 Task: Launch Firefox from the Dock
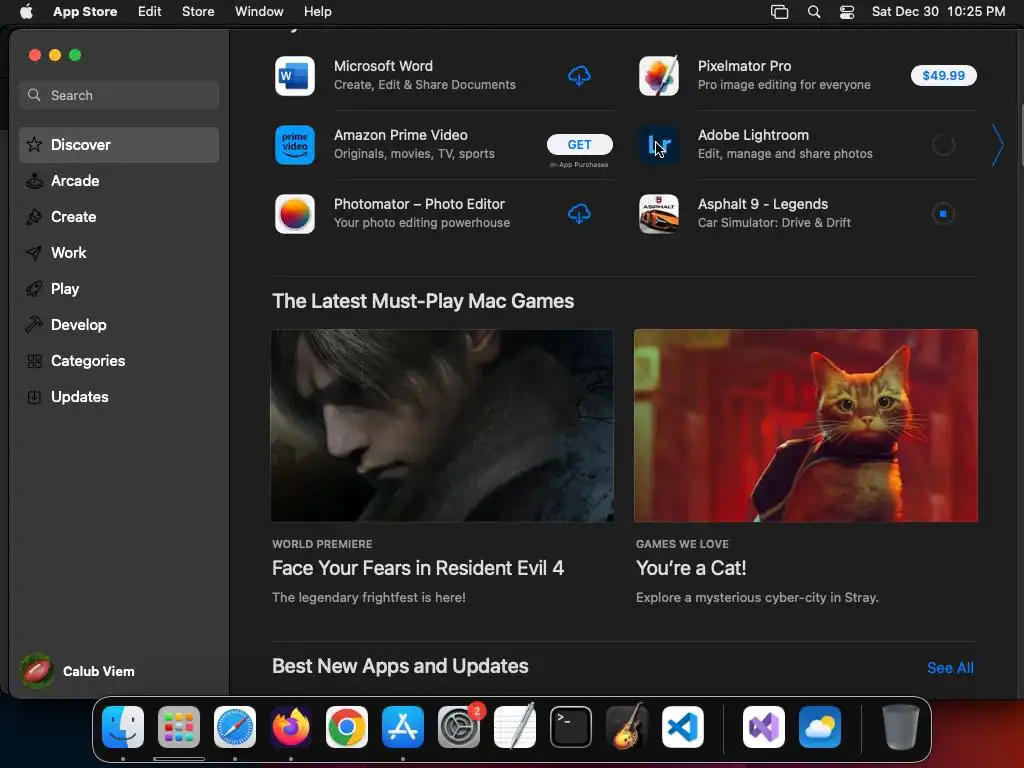(x=291, y=727)
